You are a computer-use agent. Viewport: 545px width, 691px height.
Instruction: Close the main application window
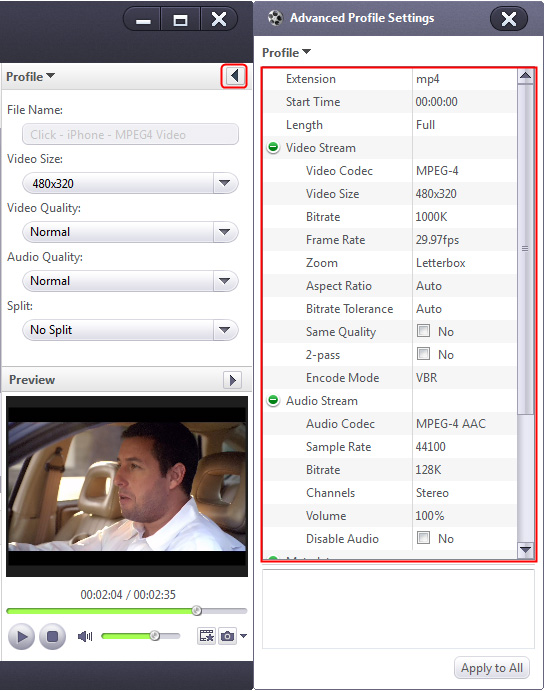tap(219, 20)
